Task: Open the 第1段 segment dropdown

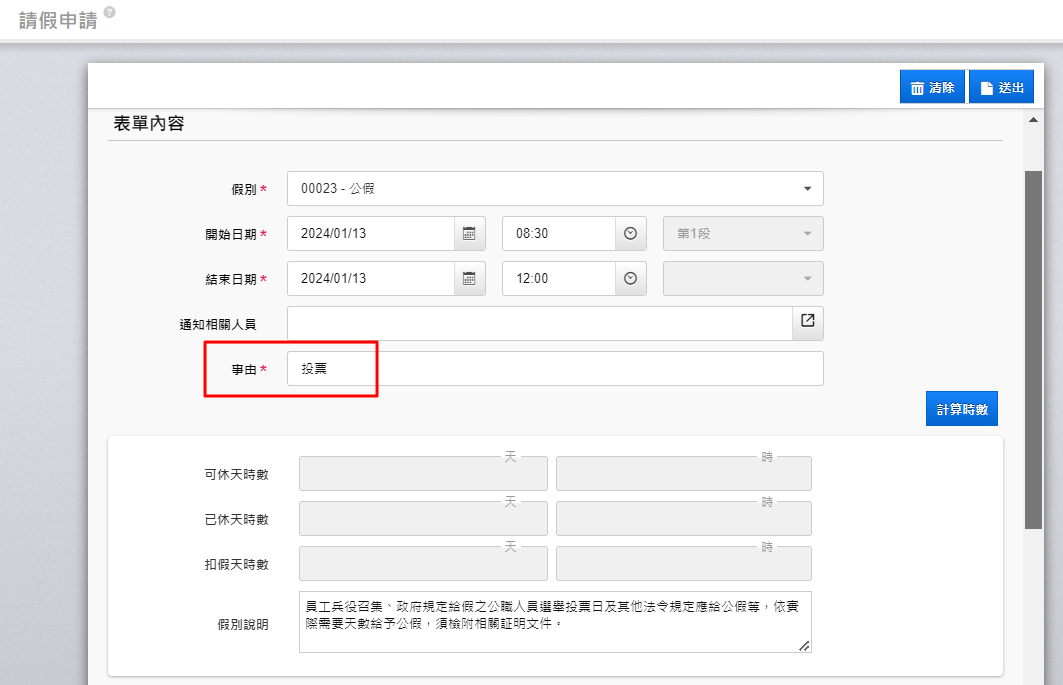Action: click(x=743, y=233)
